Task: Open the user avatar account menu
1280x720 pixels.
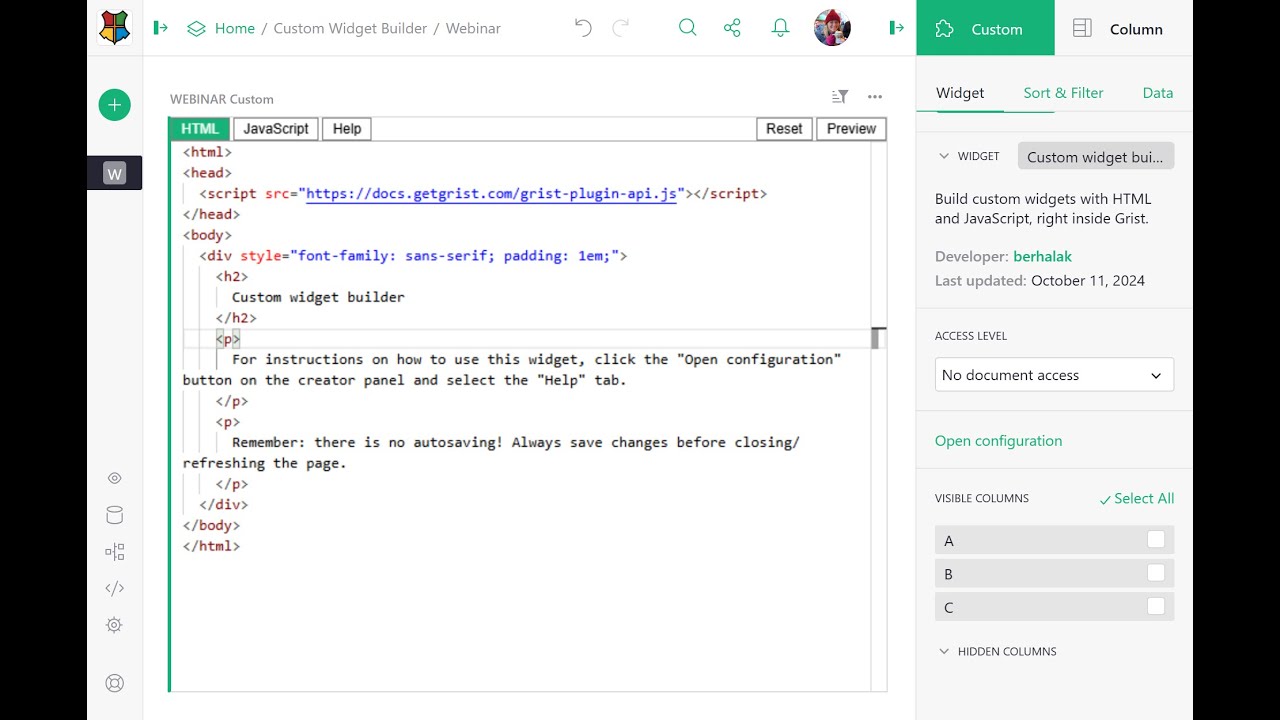Action: 832,28
